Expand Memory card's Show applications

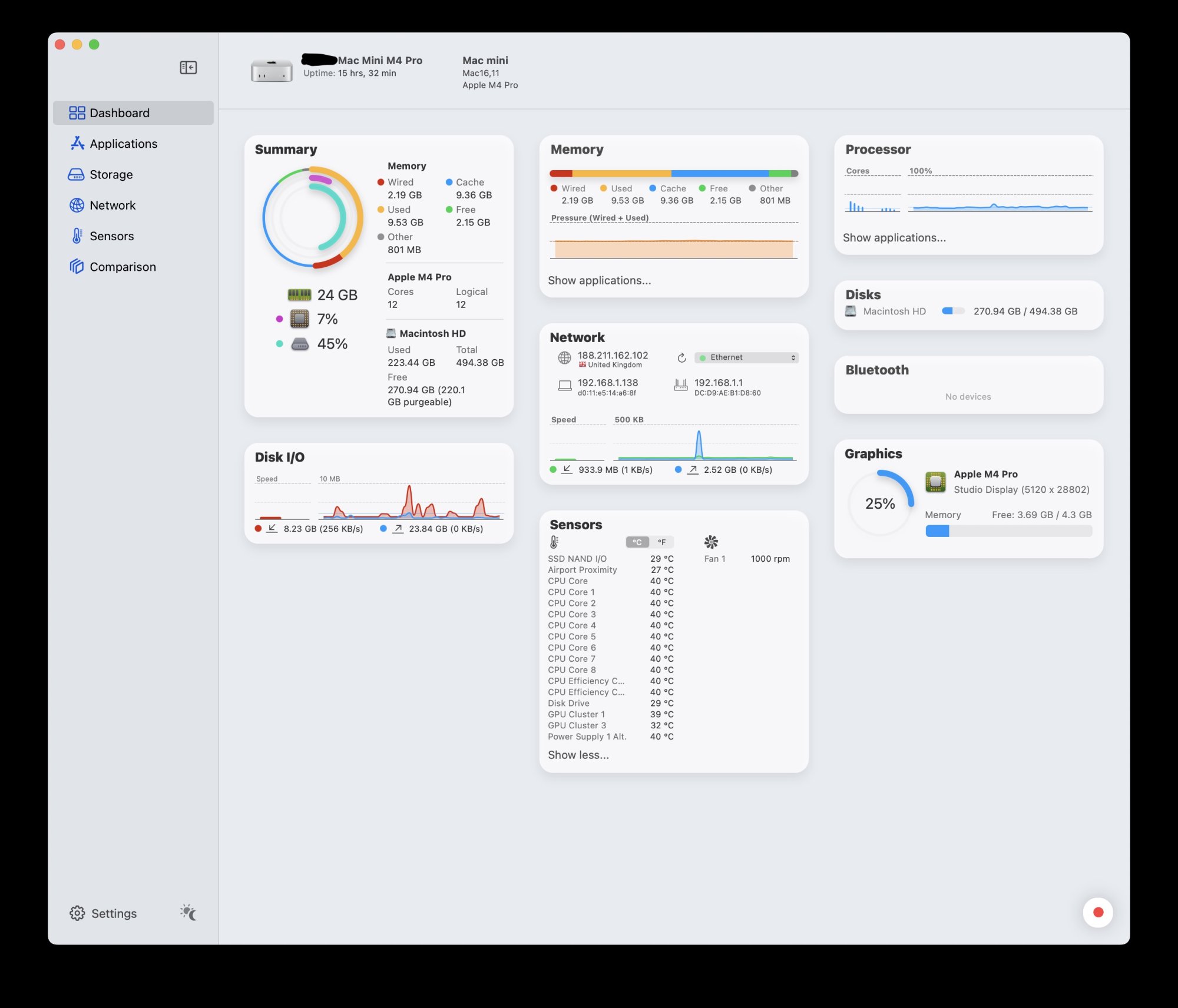pyautogui.click(x=599, y=280)
